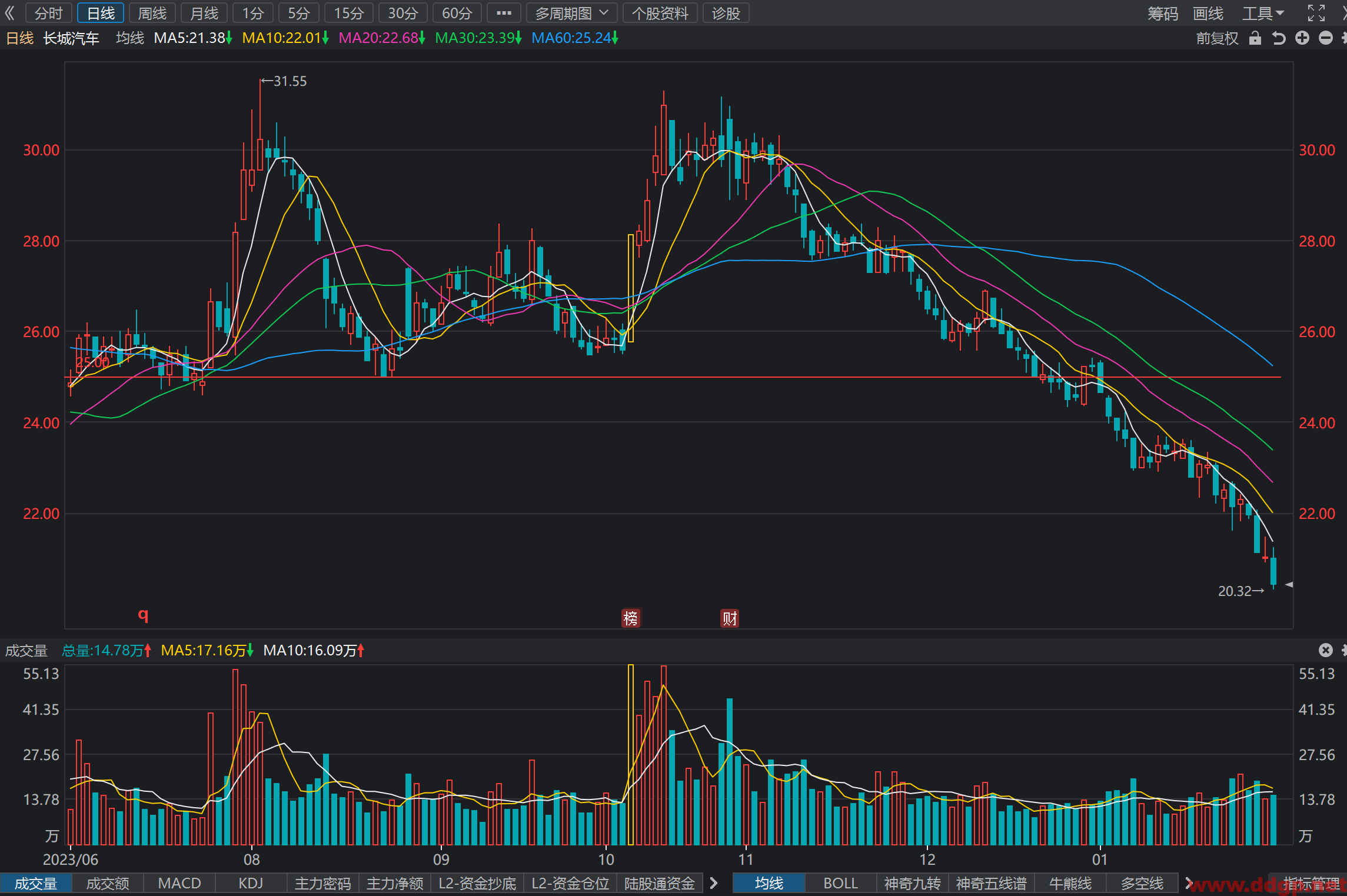The image size is (1347, 896).
Task: Open the 榜 marker on the chart
Action: (x=630, y=618)
